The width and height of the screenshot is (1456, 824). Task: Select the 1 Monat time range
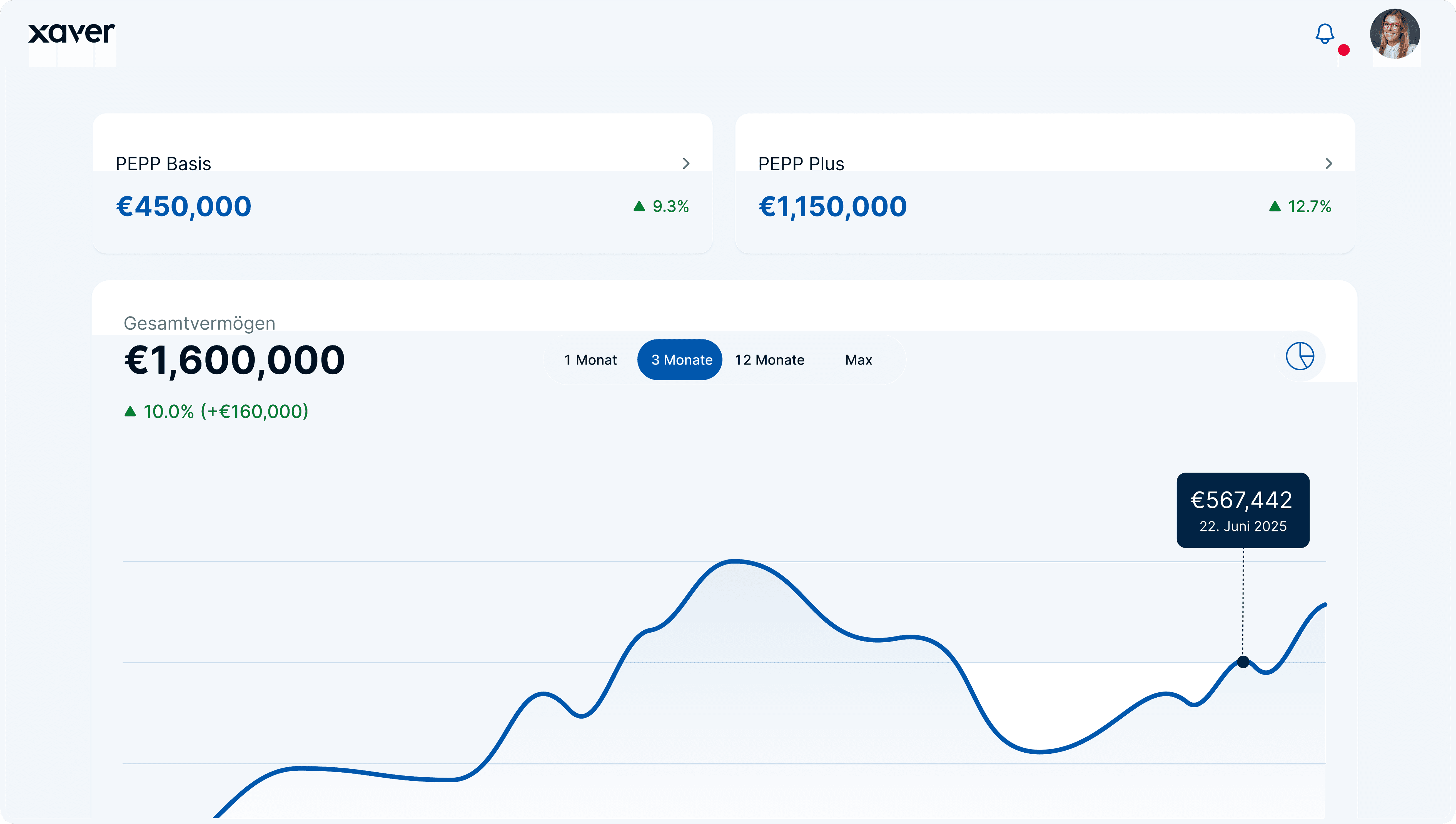(x=590, y=360)
